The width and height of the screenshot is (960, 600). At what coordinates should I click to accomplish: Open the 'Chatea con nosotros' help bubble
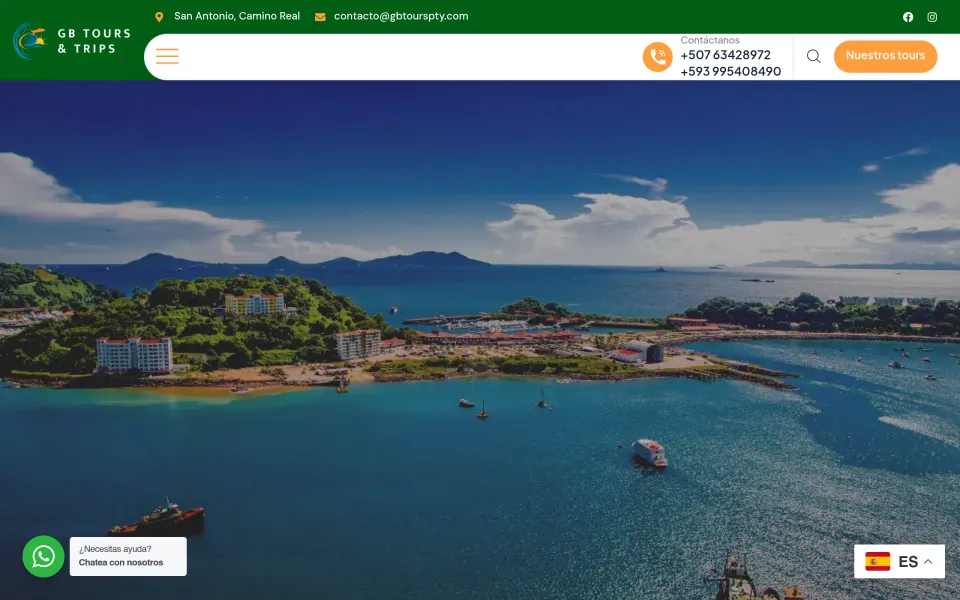pyautogui.click(x=128, y=557)
